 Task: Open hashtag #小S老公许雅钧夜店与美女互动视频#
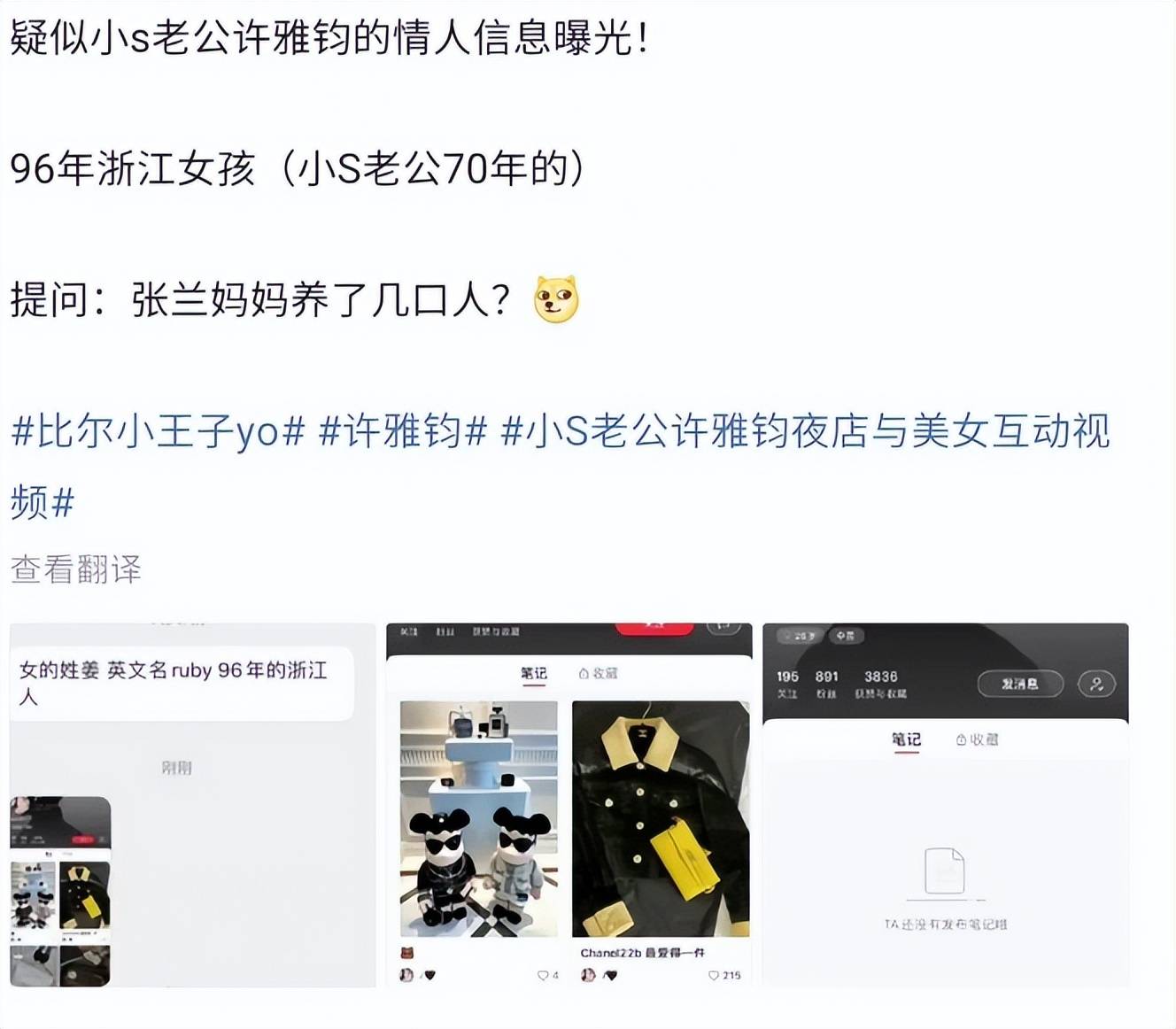[x=560, y=467]
